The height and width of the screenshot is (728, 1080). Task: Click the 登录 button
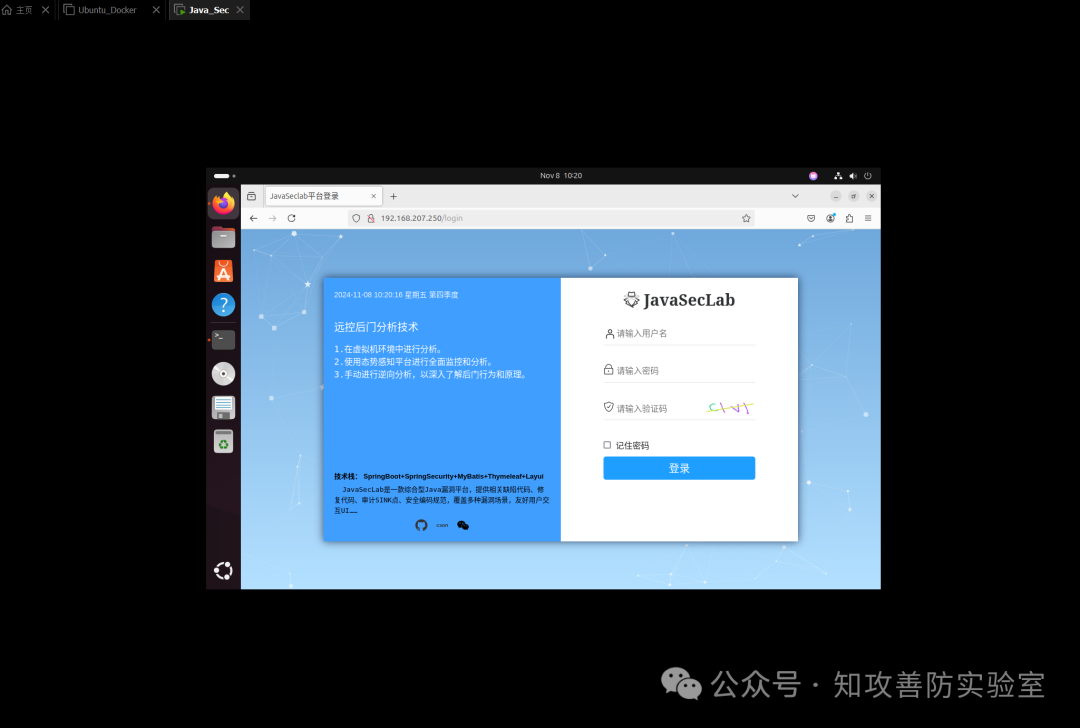pos(679,468)
